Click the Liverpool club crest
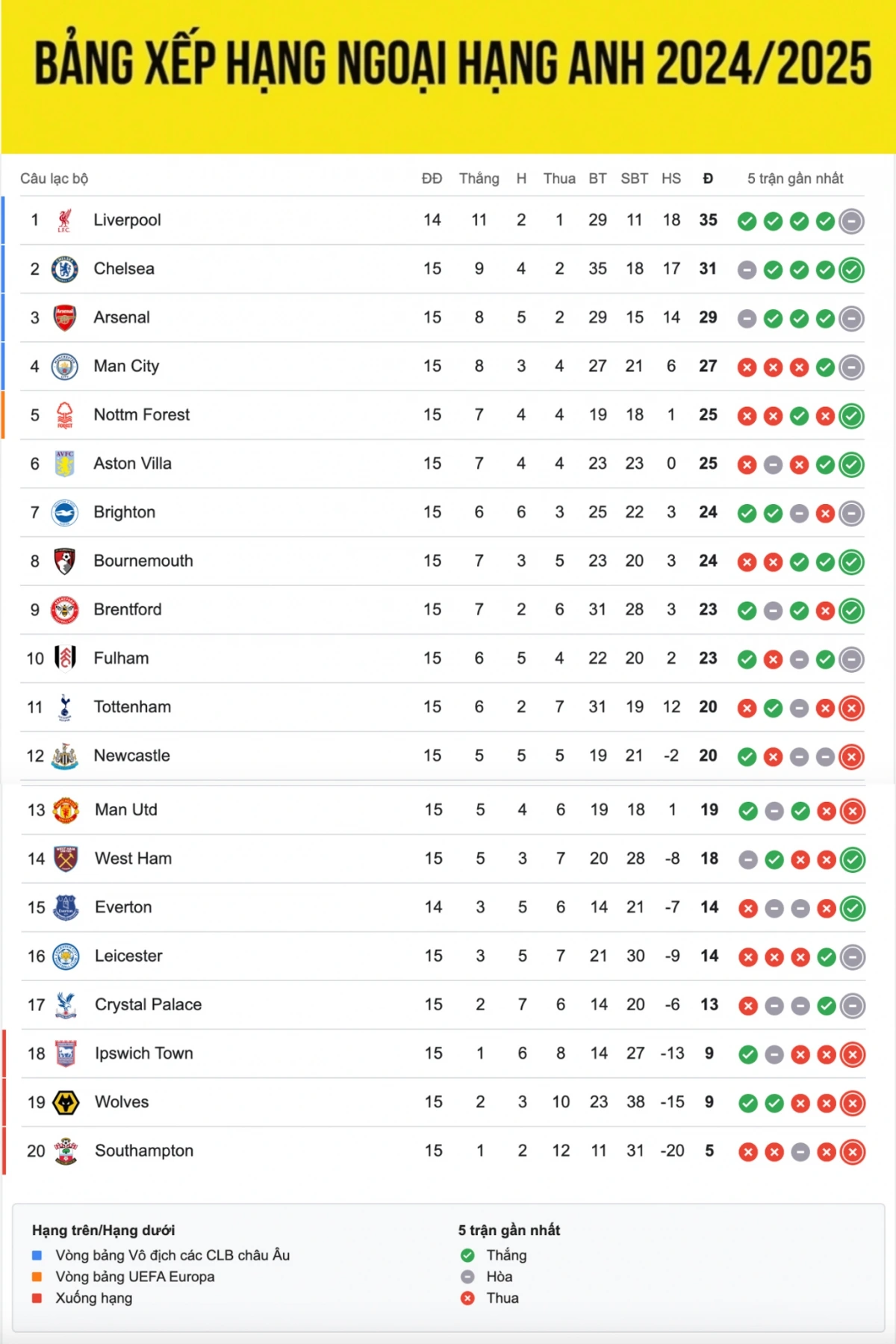896x1344 pixels. point(65,220)
